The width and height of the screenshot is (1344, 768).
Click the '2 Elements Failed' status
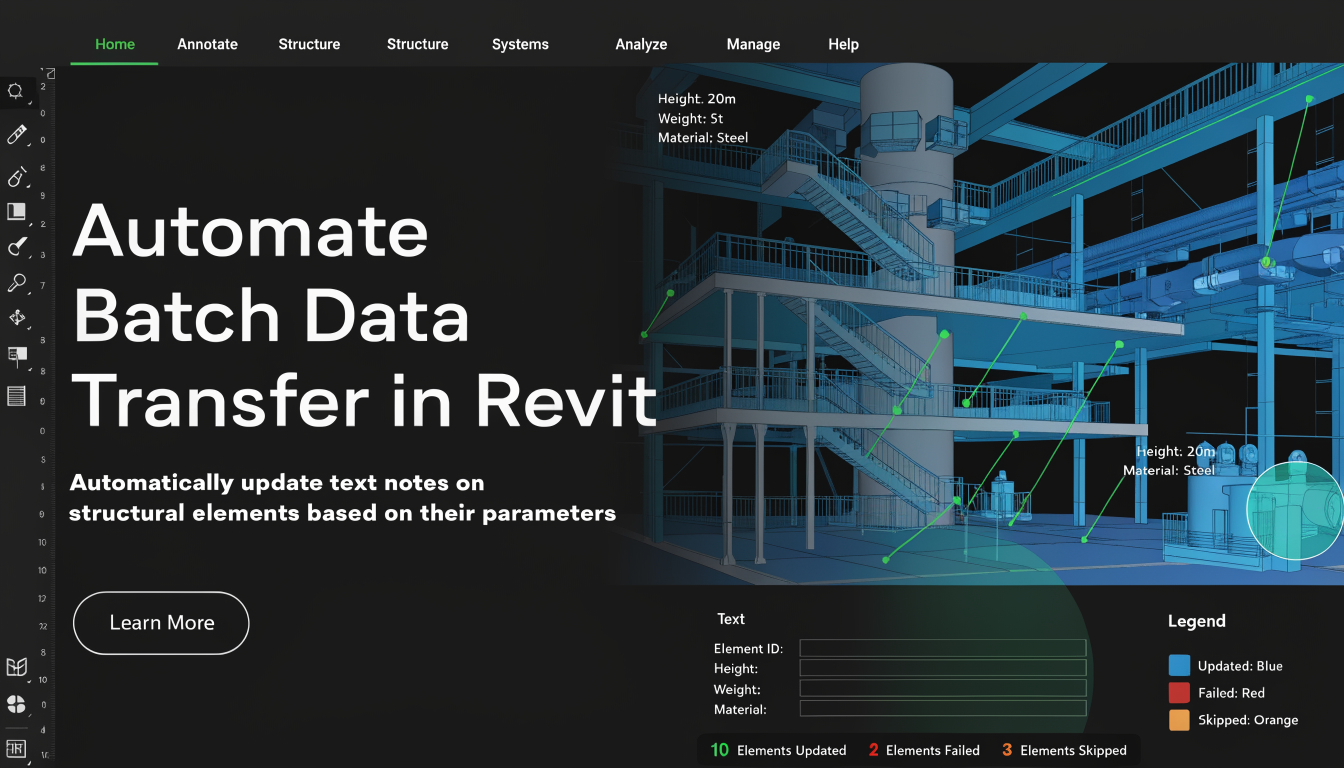pos(924,750)
